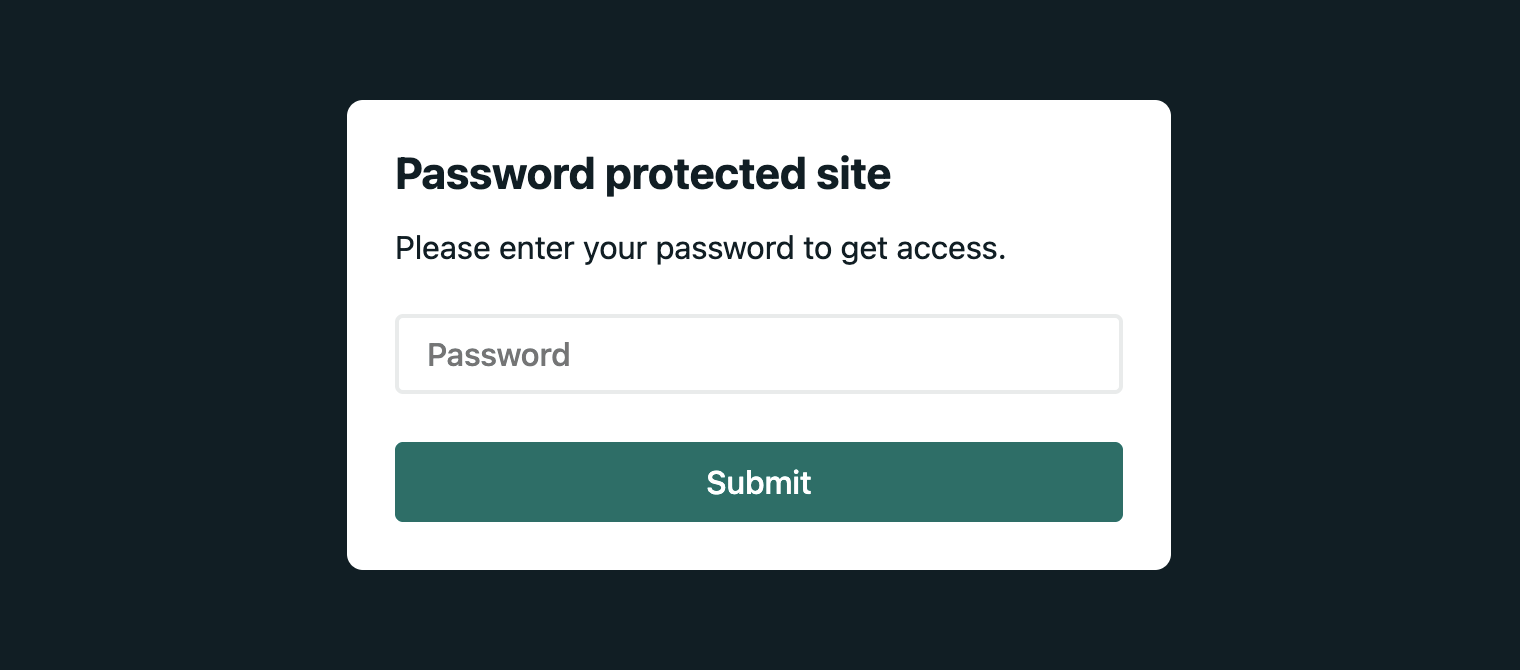Activate the text box labeled Password
1520x670 pixels.
pyautogui.click(x=758, y=355)
